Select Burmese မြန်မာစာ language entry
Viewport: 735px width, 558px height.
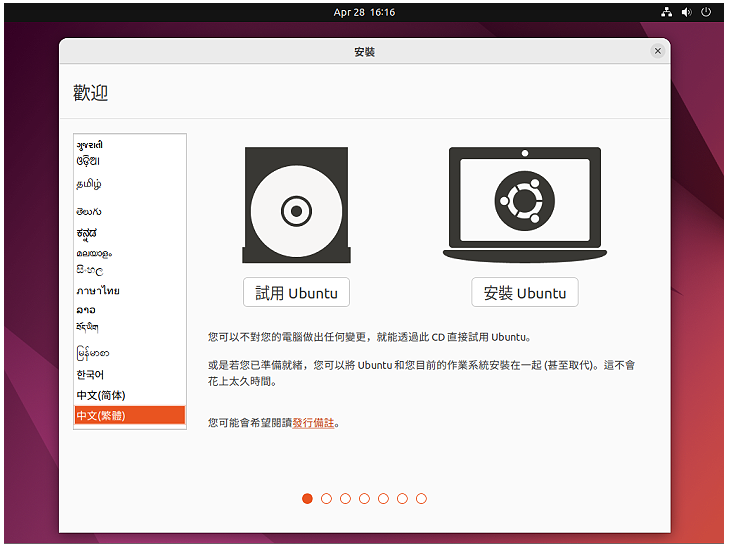[x=130, y=353]
